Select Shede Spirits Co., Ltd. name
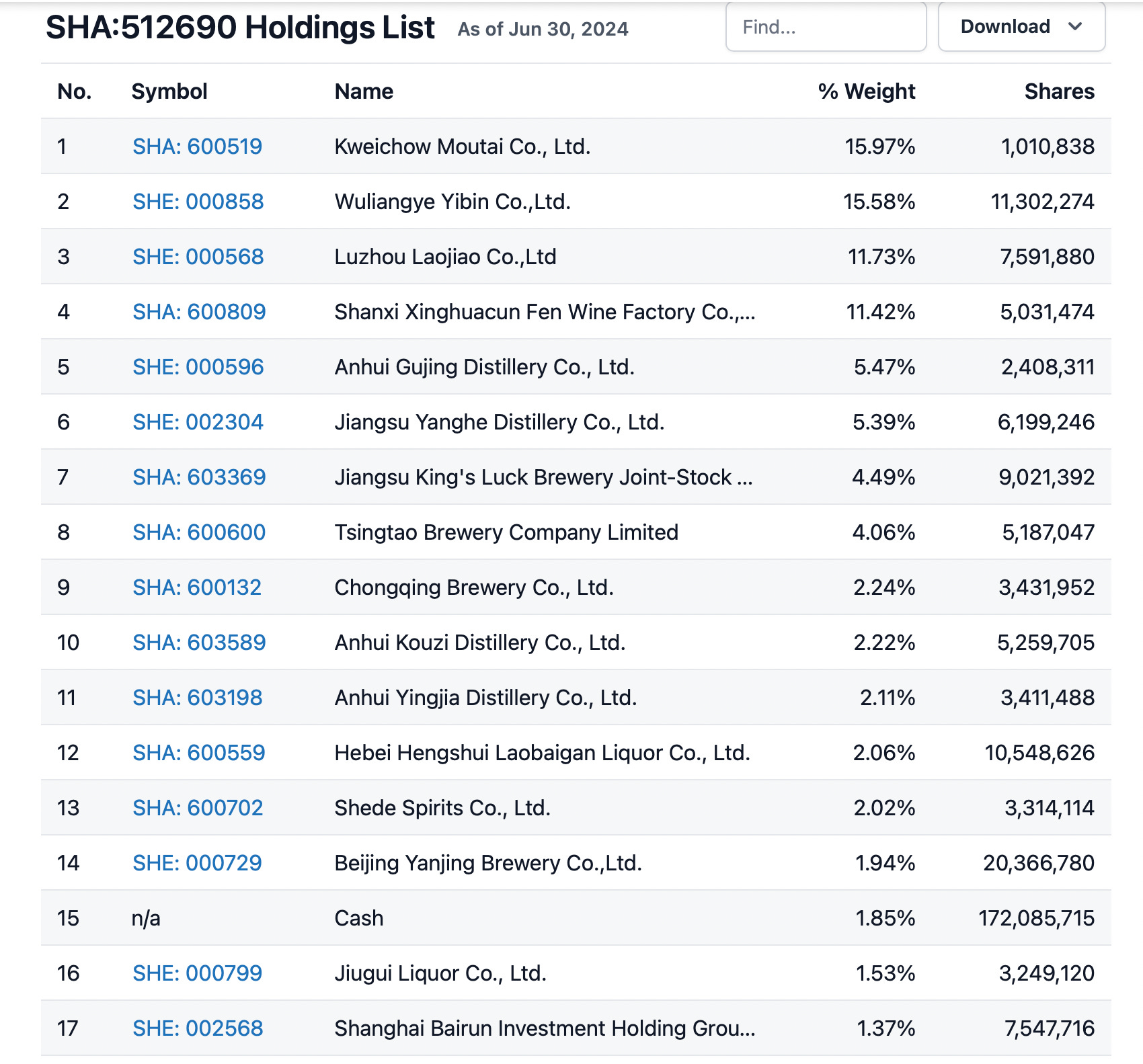The height and width of the screenshot is (1064, 1143). click(x=442, y=808)
